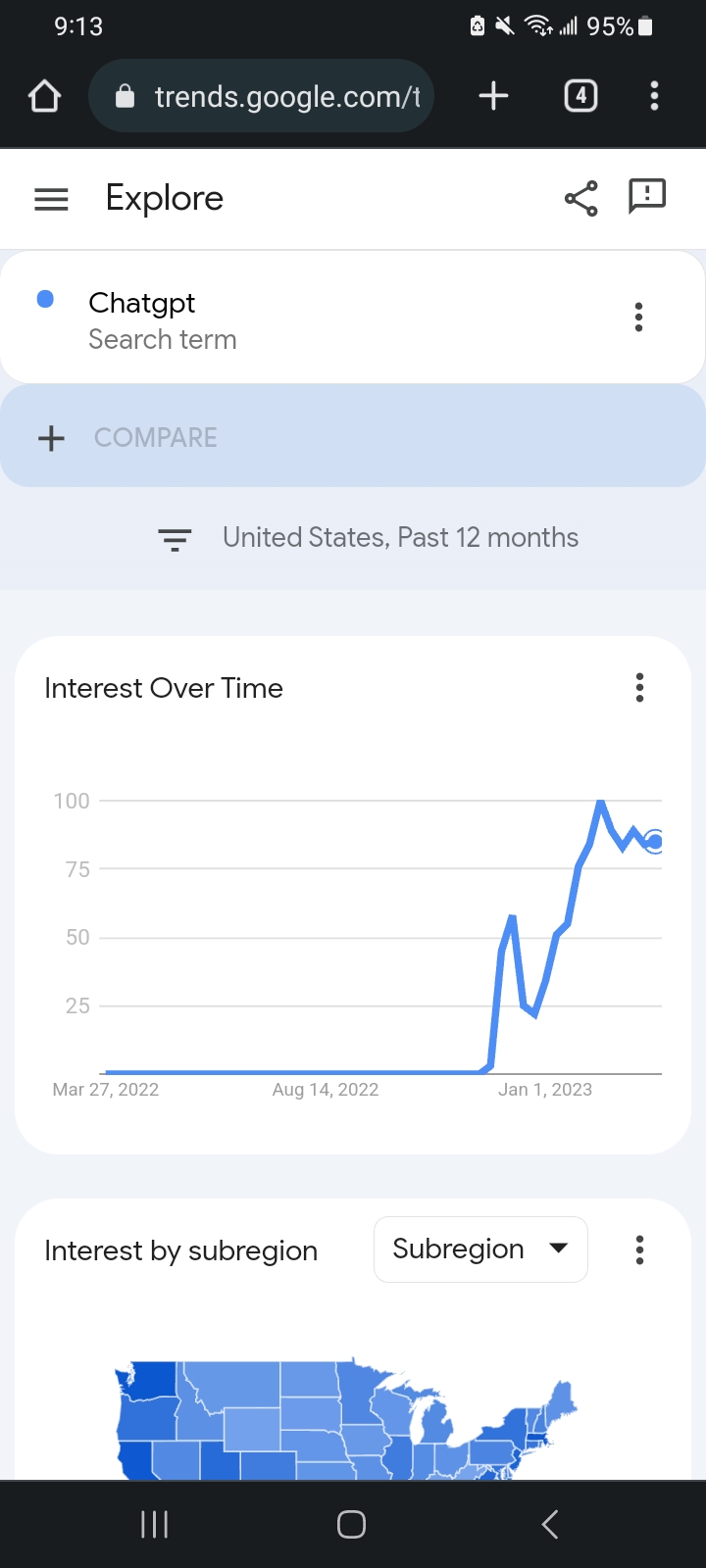Open a new browser tab with plus icon
Screen dimensions: 706x1568
[x=493, y=95]
